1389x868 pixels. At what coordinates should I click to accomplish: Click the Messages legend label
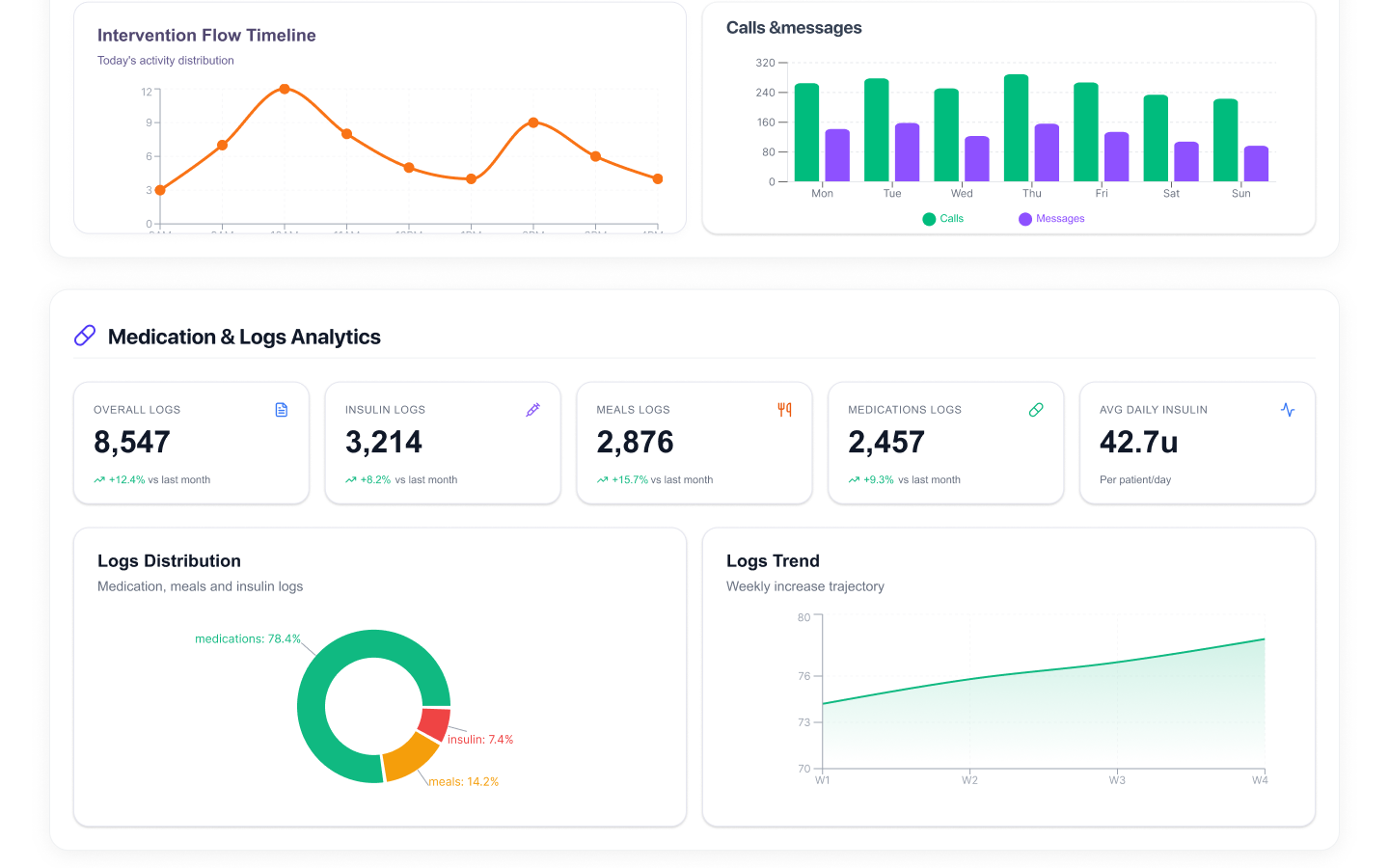pyautogui.click(x=1060, y=219)
